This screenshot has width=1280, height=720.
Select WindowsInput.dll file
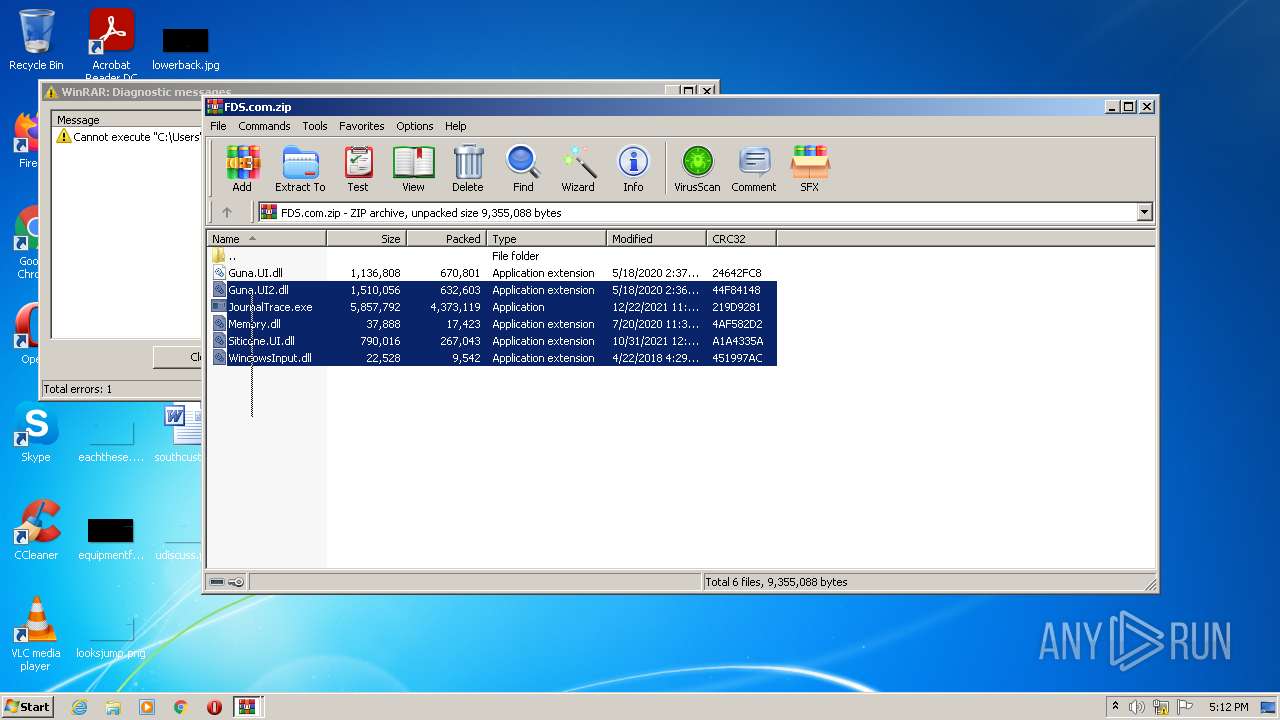tap(492, 358)
